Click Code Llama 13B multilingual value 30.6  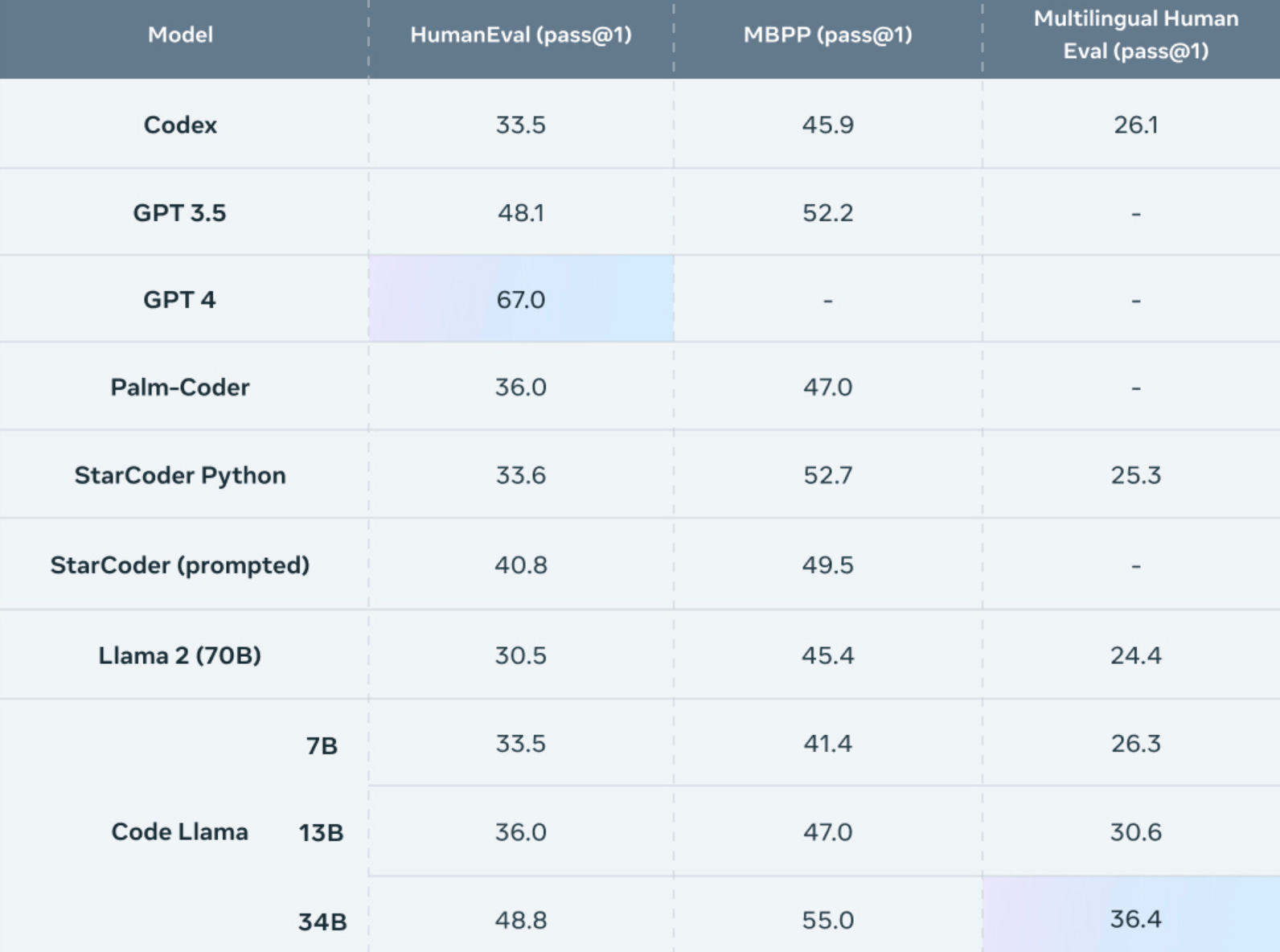tap(1136, 831)
